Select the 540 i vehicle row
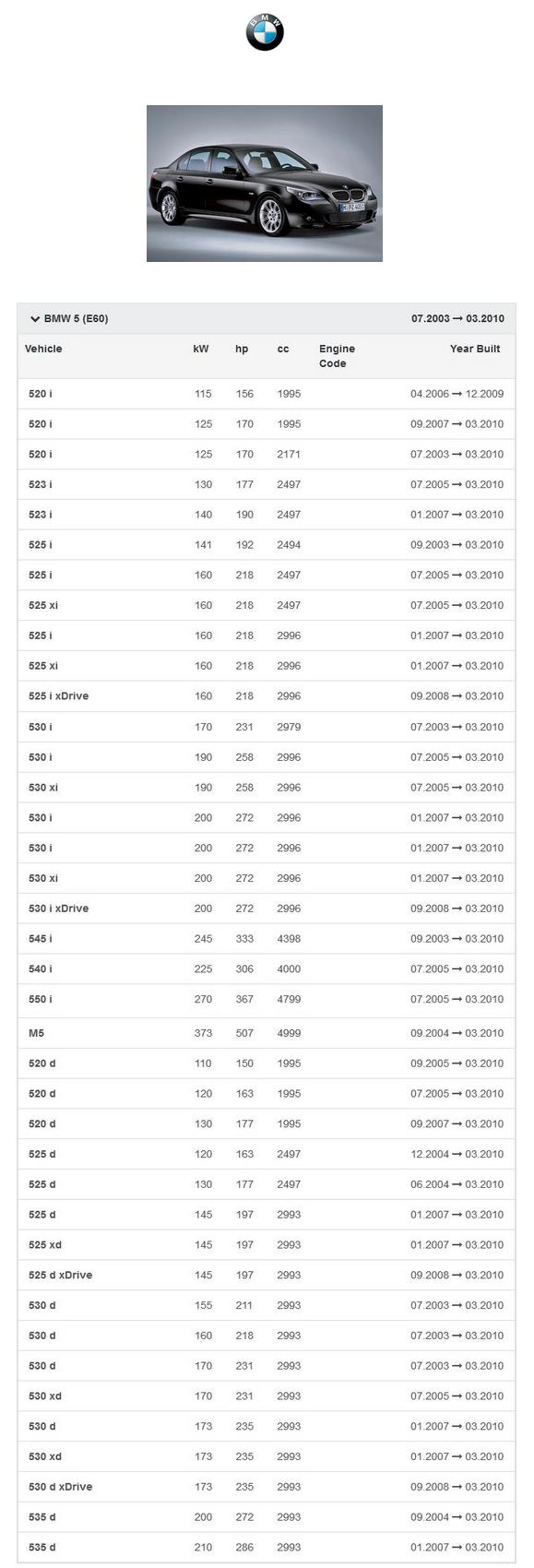This screenshot has width=534, height=1568. [x=267, y=969]
